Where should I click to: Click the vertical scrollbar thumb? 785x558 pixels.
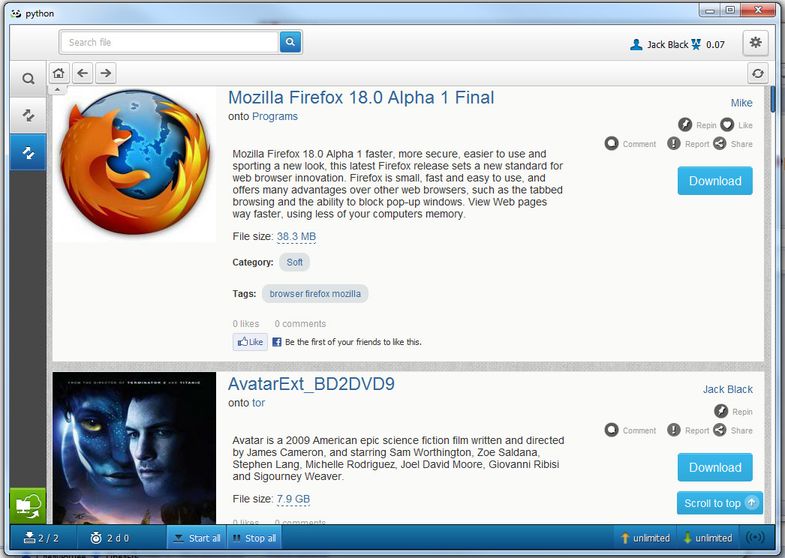772,99
